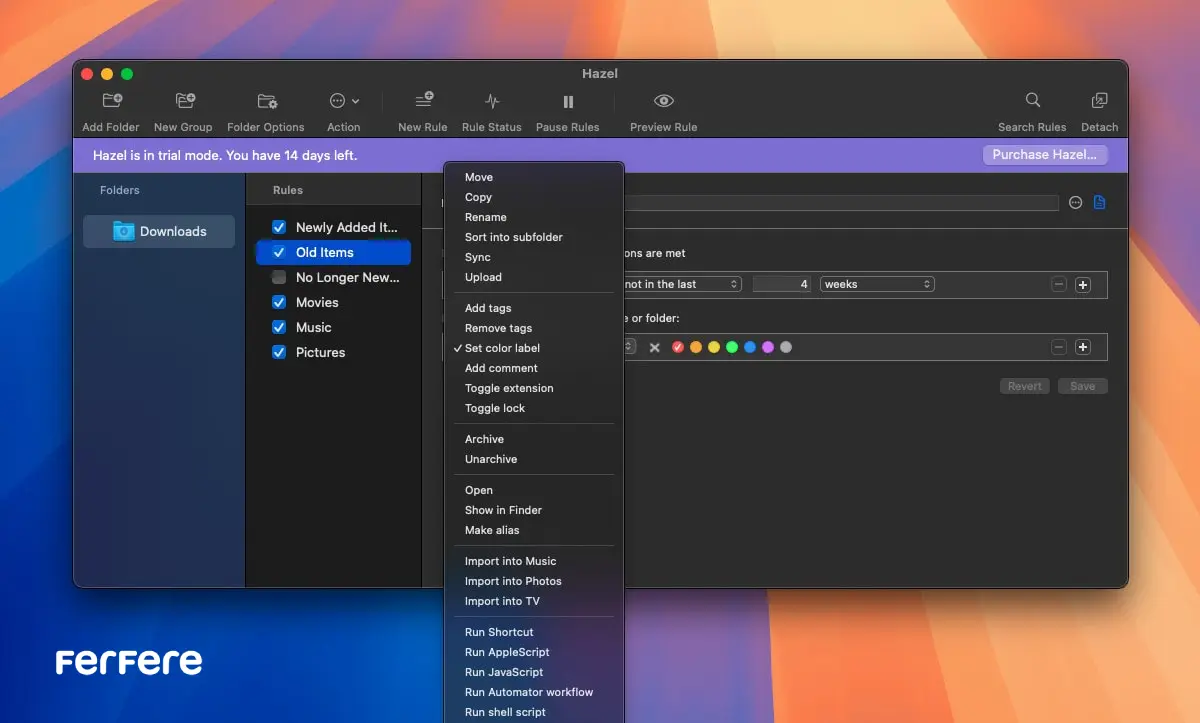Open Search Rules magnifier icon

click(x=1032, y=101)
